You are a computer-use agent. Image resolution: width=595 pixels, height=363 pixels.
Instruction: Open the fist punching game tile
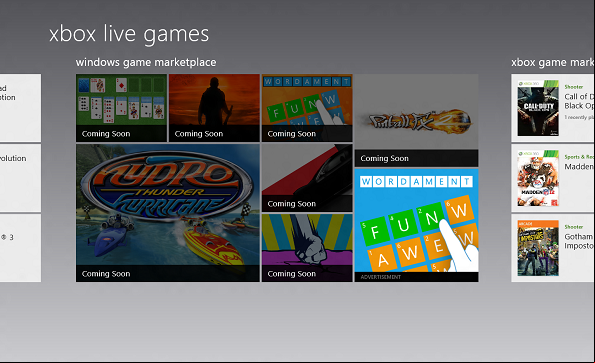[307, 248]
